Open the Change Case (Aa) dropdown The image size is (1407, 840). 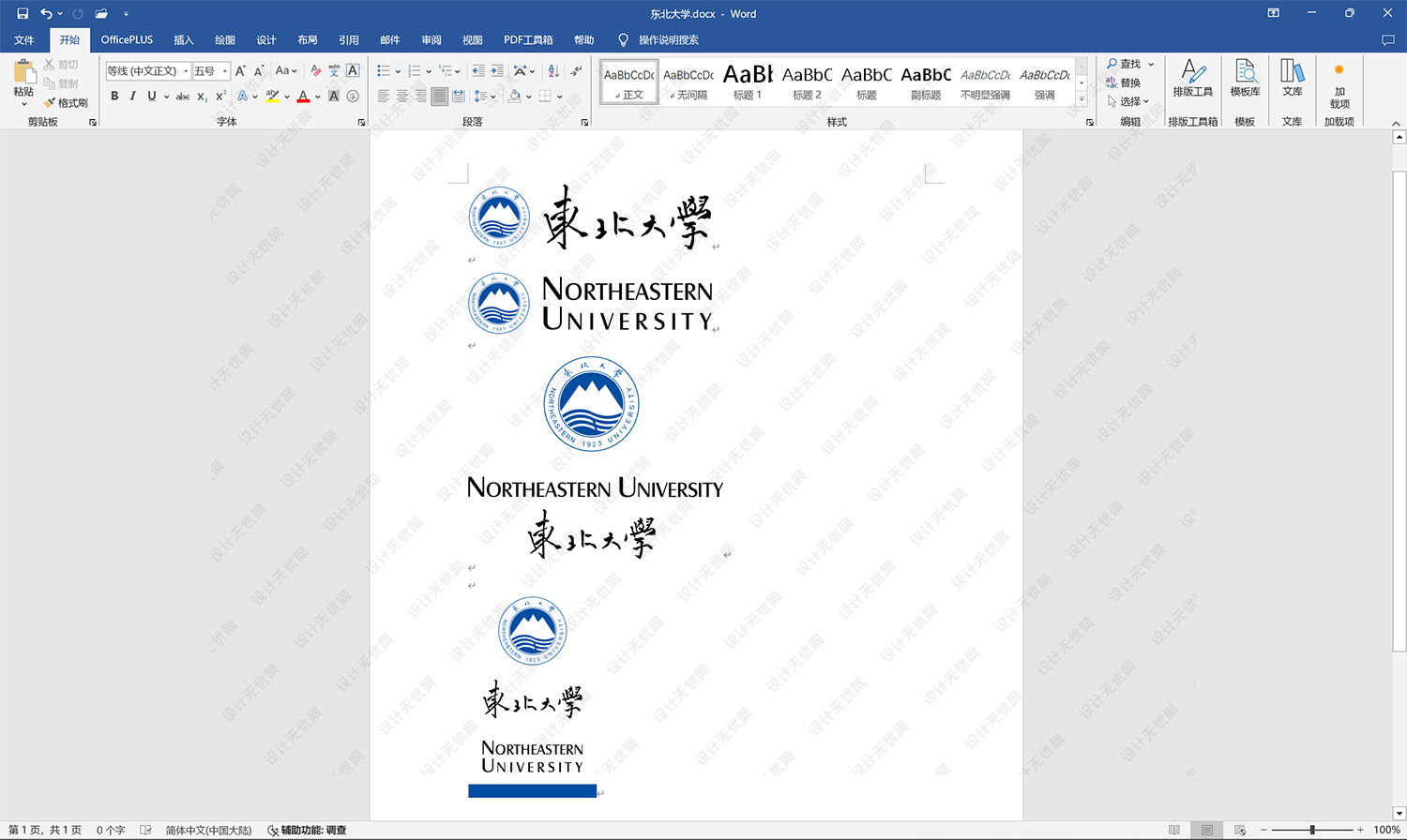(285, 70)
